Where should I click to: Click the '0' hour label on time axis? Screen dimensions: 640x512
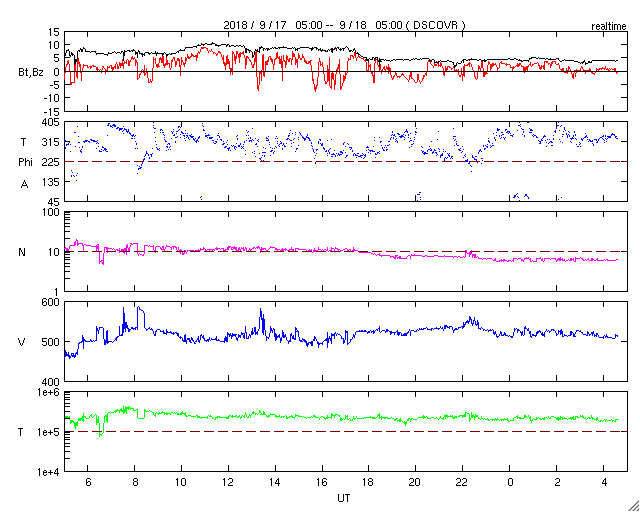pos(510,482)
